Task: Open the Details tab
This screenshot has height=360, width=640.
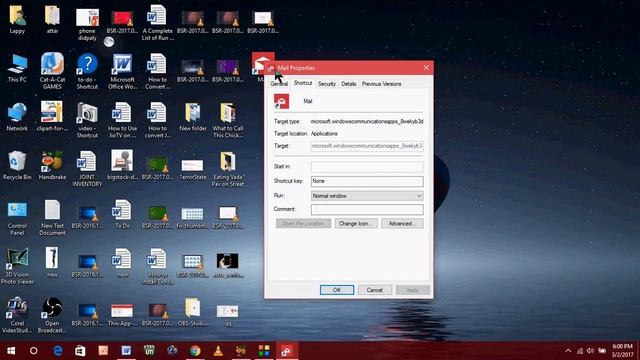Action: (349, 84)
